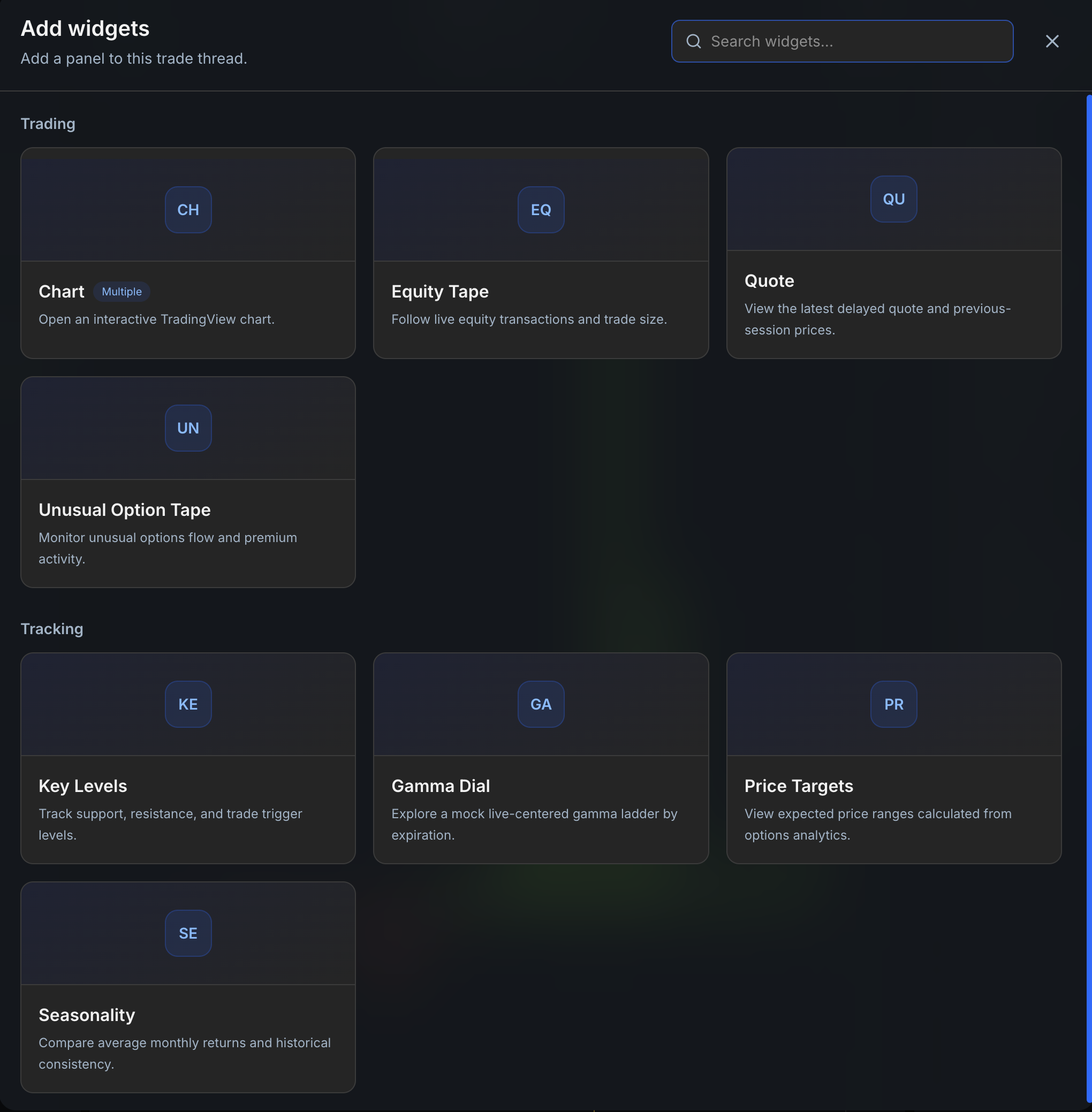Click the QU icon for Quote widget
This screenshot has width=1092, height=1112.
pos(893,199)
